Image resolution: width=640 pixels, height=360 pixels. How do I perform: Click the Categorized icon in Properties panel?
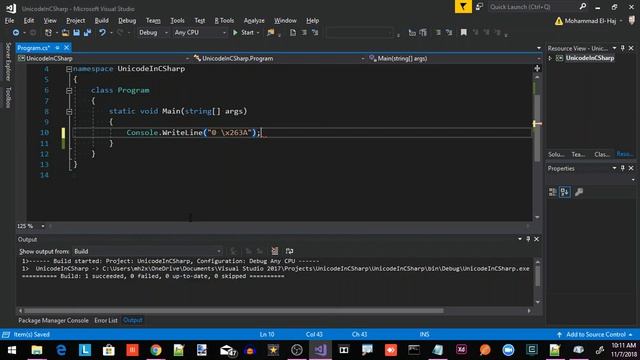click(x=553, y=192)
